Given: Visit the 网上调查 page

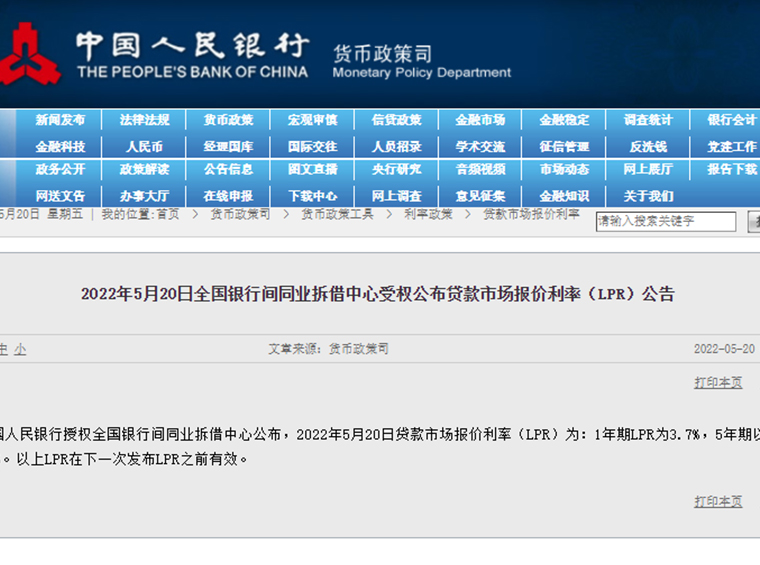Looking at the screenshot, I should [396, 196].
